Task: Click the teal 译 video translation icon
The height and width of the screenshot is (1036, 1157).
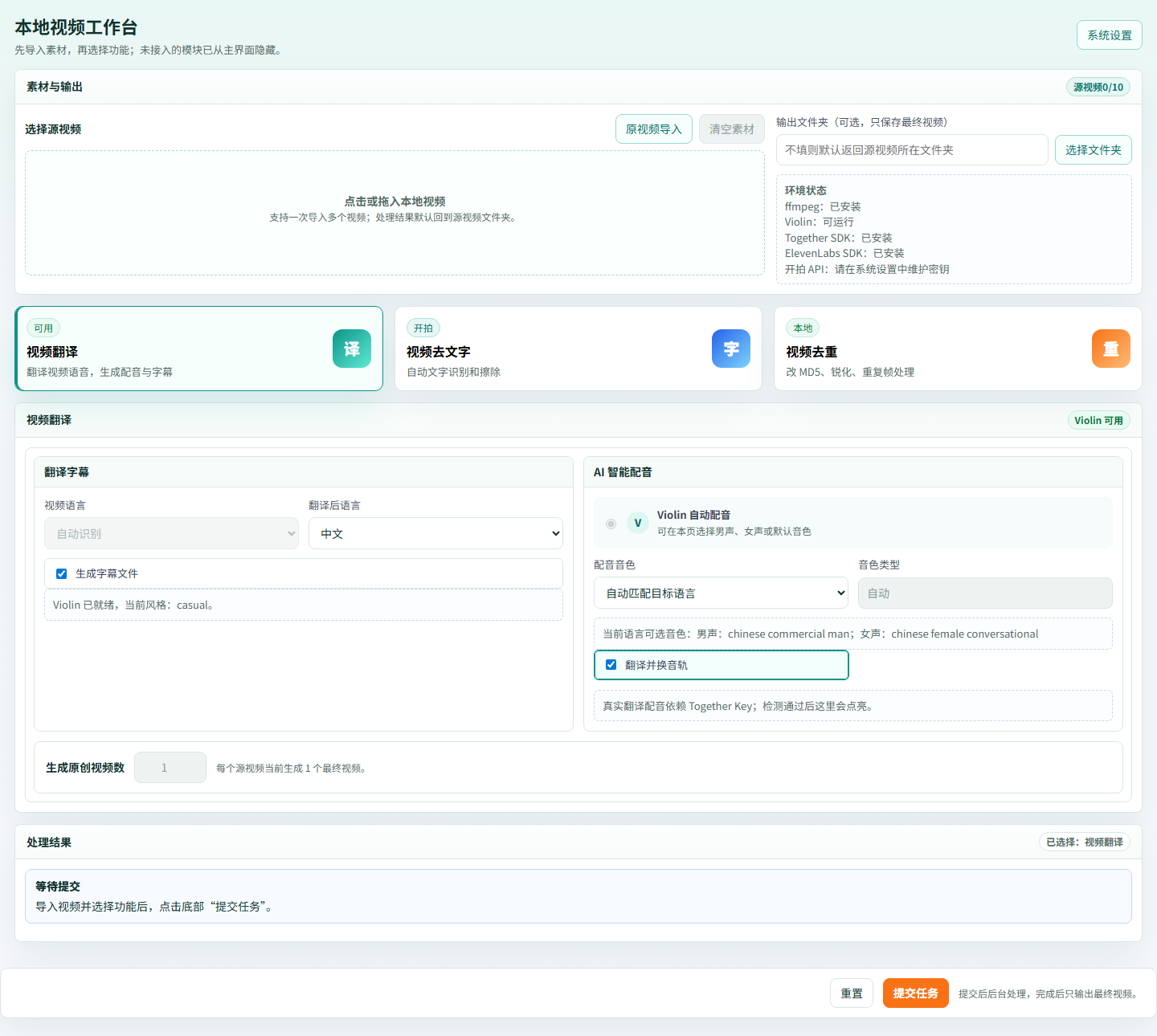Action: pos(352,349)
